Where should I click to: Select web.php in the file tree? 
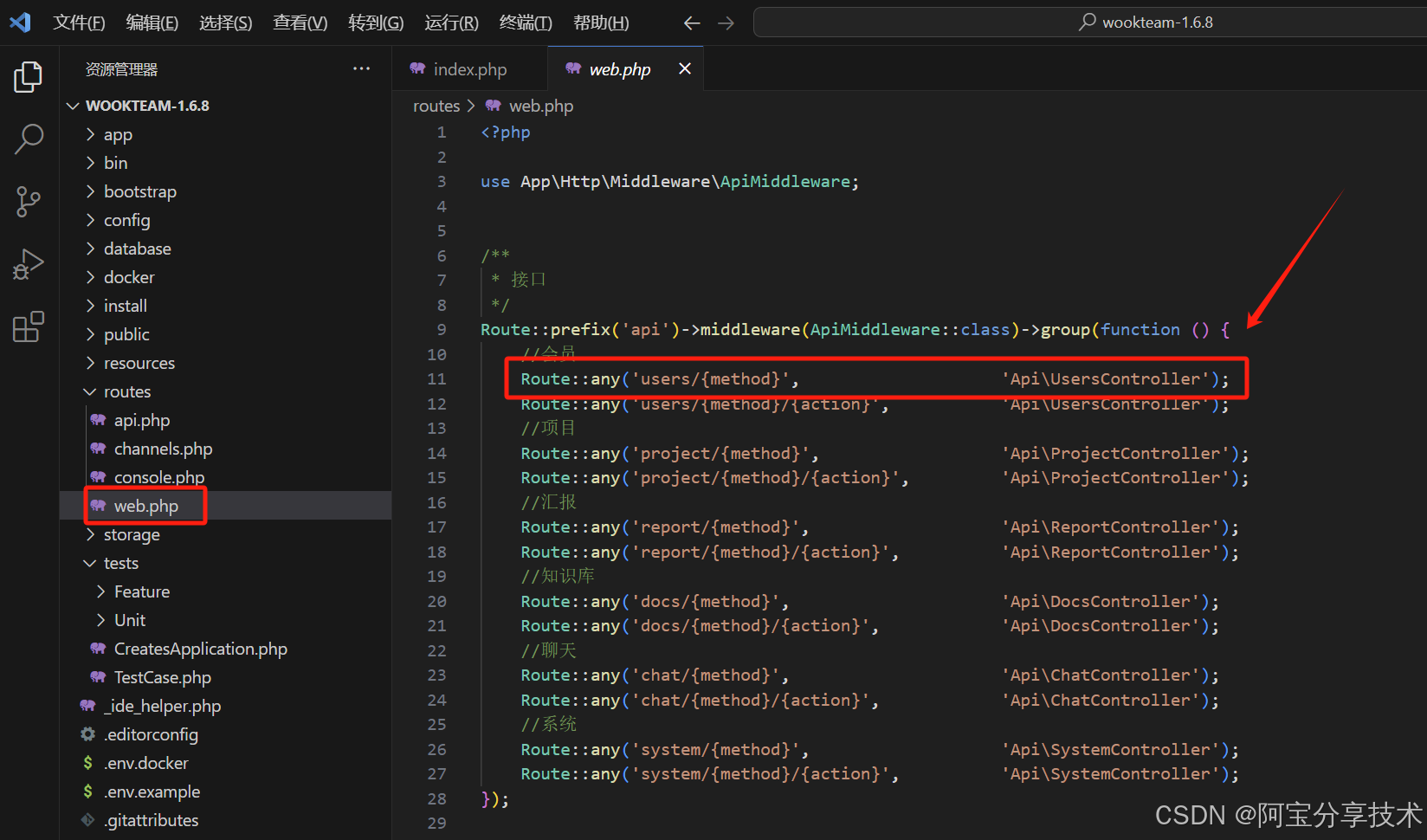(x=225, y=506)
